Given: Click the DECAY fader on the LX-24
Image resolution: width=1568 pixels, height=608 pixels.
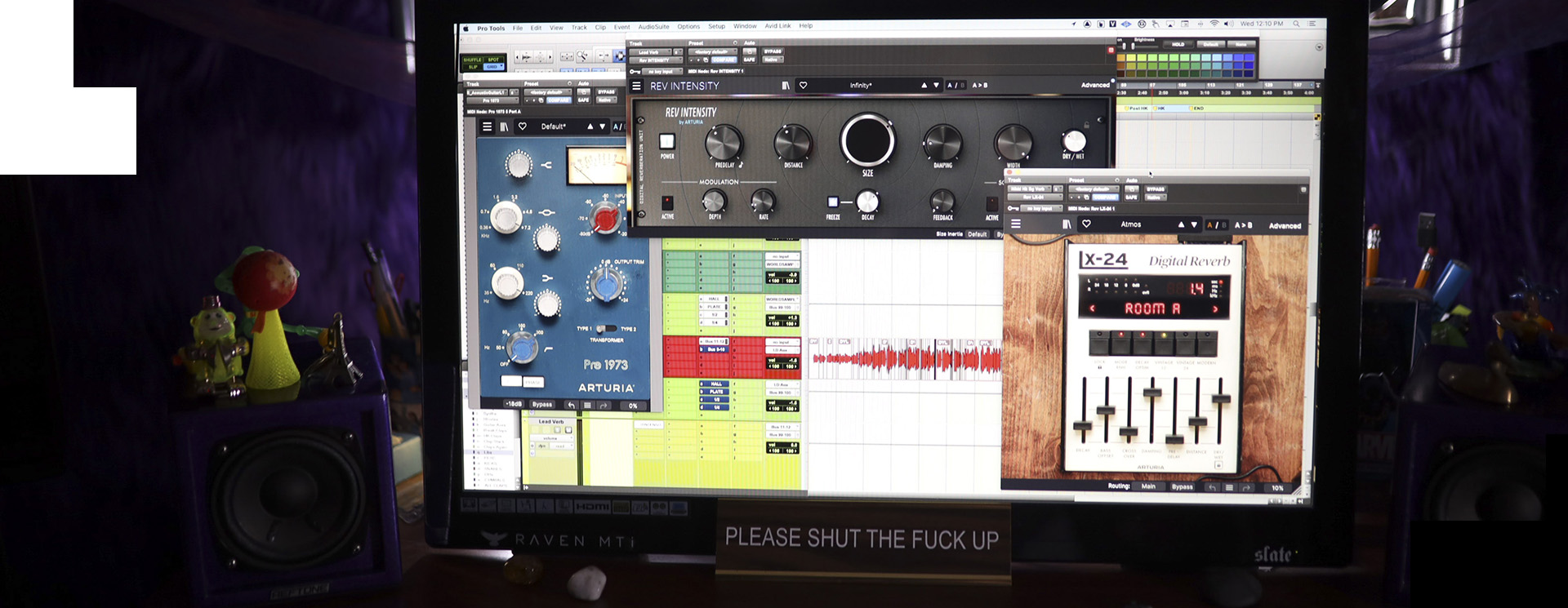Looking at the screenshot, I should [1082, 426].
